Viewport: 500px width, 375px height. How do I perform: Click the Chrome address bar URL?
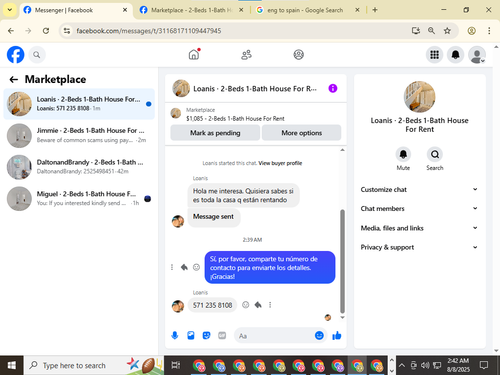[149, 31]
